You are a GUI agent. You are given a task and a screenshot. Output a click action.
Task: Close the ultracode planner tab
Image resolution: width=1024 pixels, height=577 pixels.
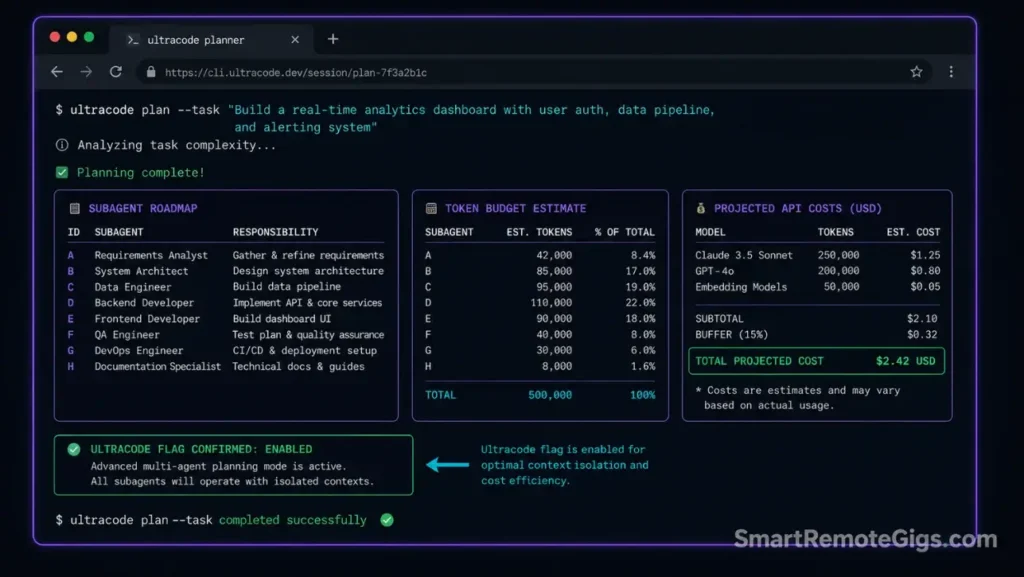[x=295, y=40]
